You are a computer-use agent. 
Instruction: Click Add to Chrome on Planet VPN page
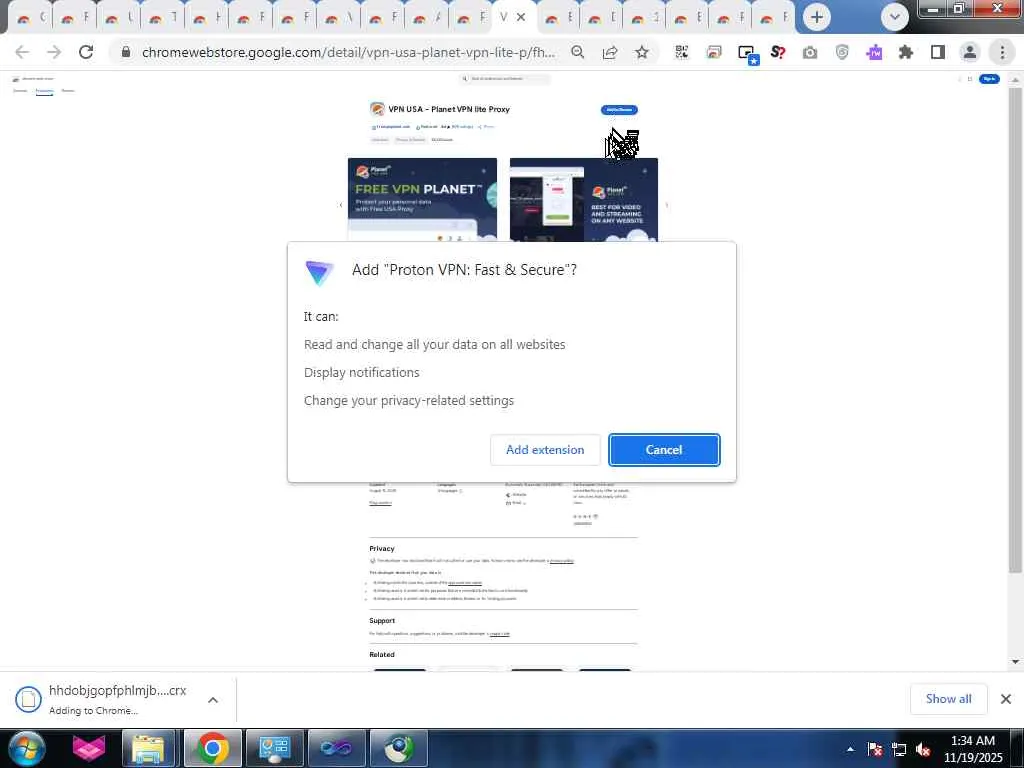tap(619, 110)
